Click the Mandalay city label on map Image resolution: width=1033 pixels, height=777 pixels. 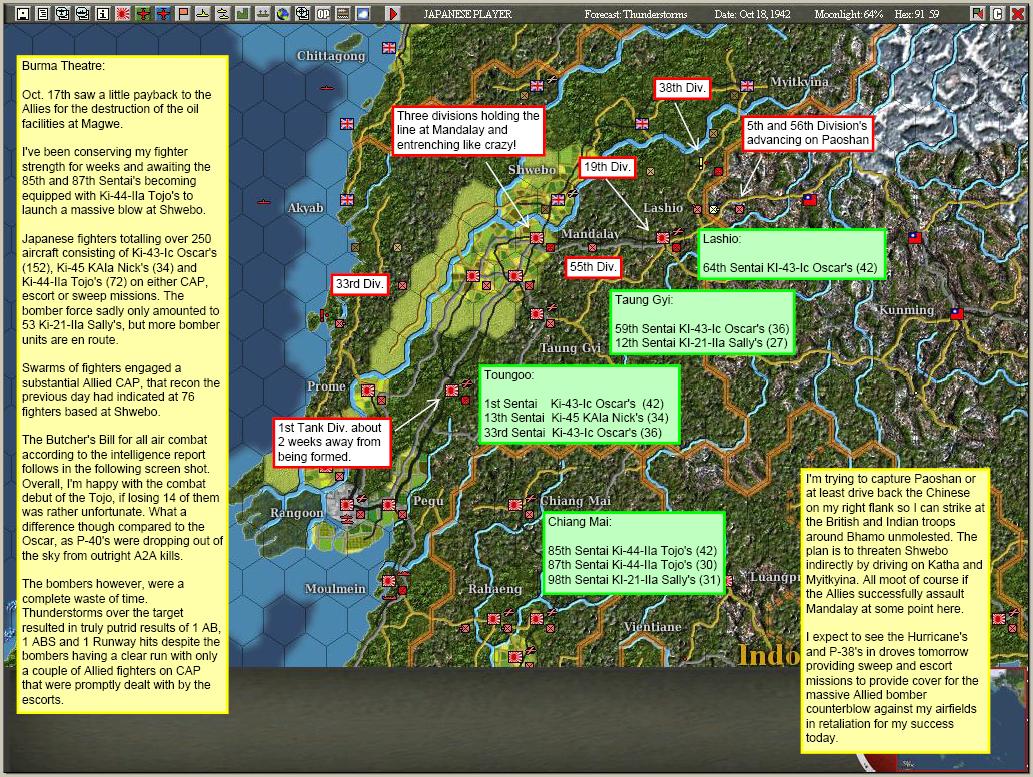pyautogui.click(x=590, y=234)
